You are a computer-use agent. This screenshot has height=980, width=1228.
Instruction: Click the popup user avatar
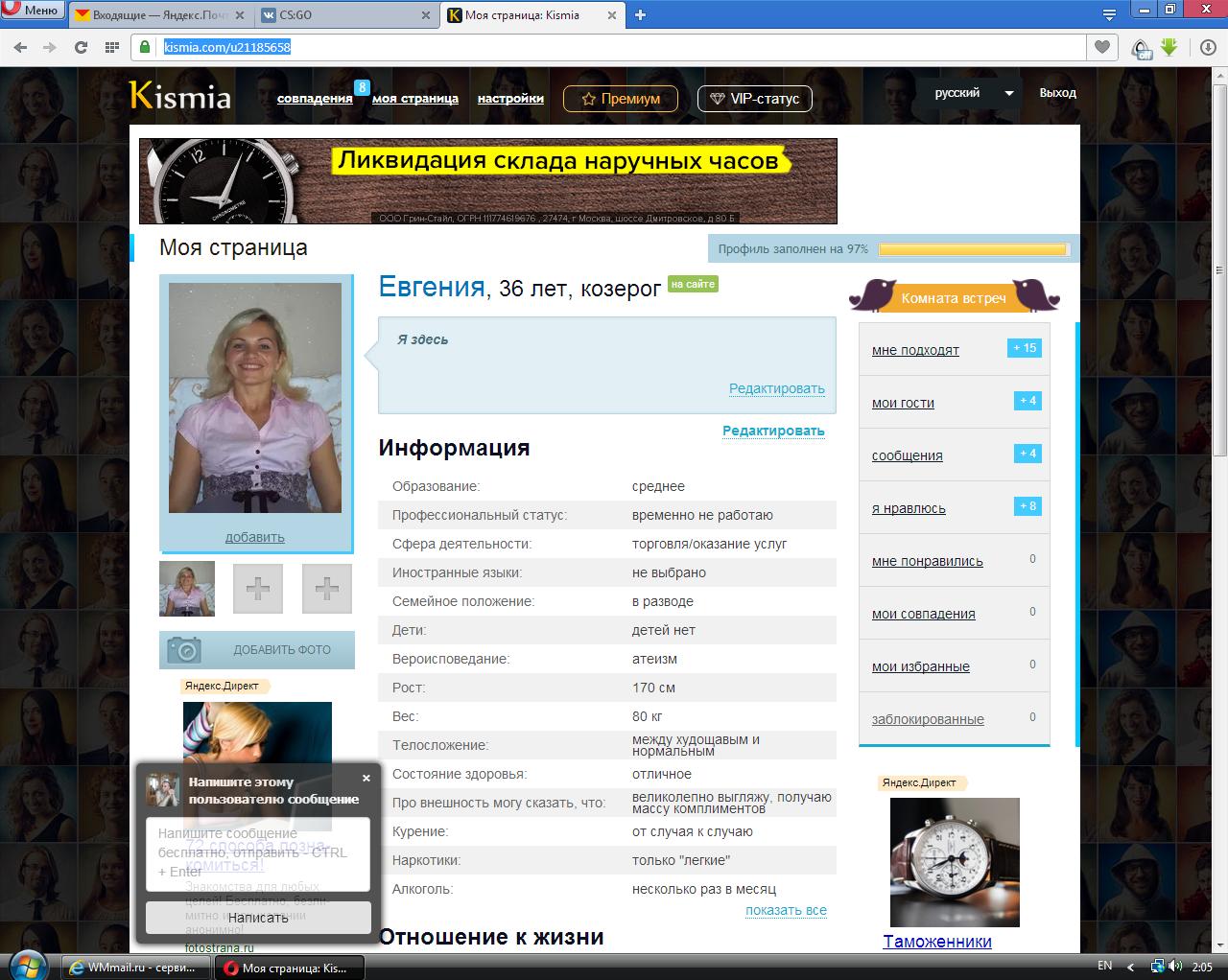tap(163, 790)
